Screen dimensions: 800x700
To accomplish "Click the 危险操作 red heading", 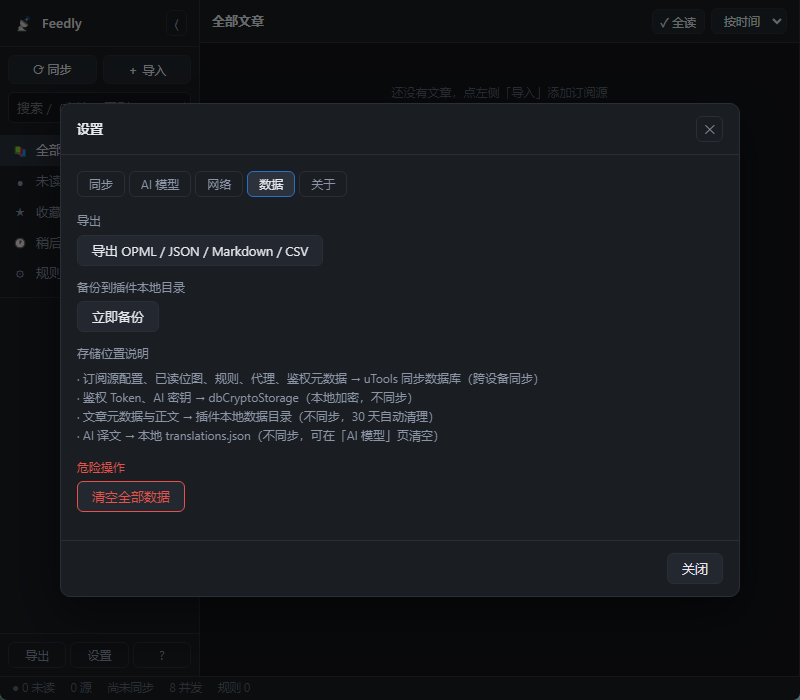I will point(101,467).
